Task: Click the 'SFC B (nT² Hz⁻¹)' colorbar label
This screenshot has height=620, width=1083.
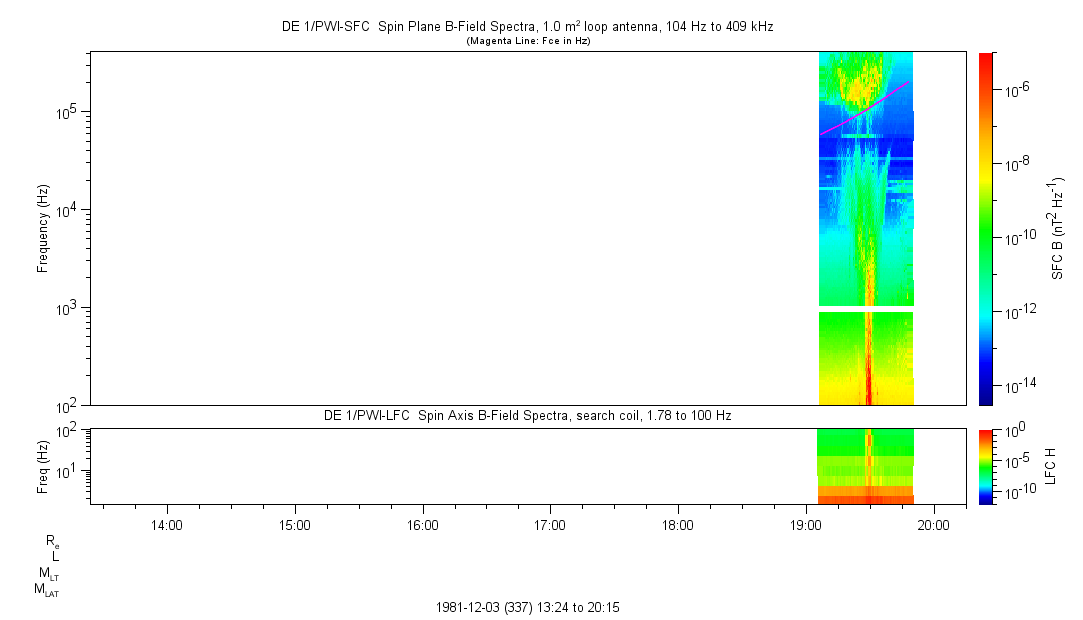Action: pyautogui.click(x=1057, y=228)
